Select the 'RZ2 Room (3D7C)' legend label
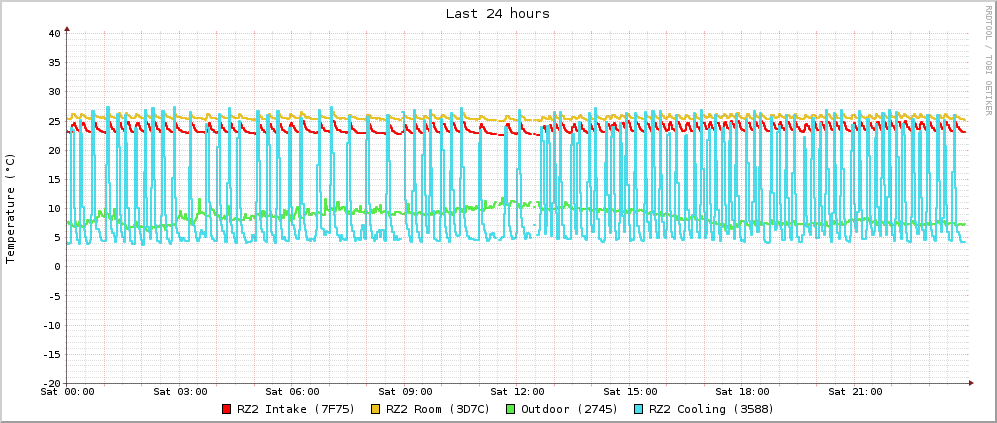997x423 pixels. click(437, 409)
